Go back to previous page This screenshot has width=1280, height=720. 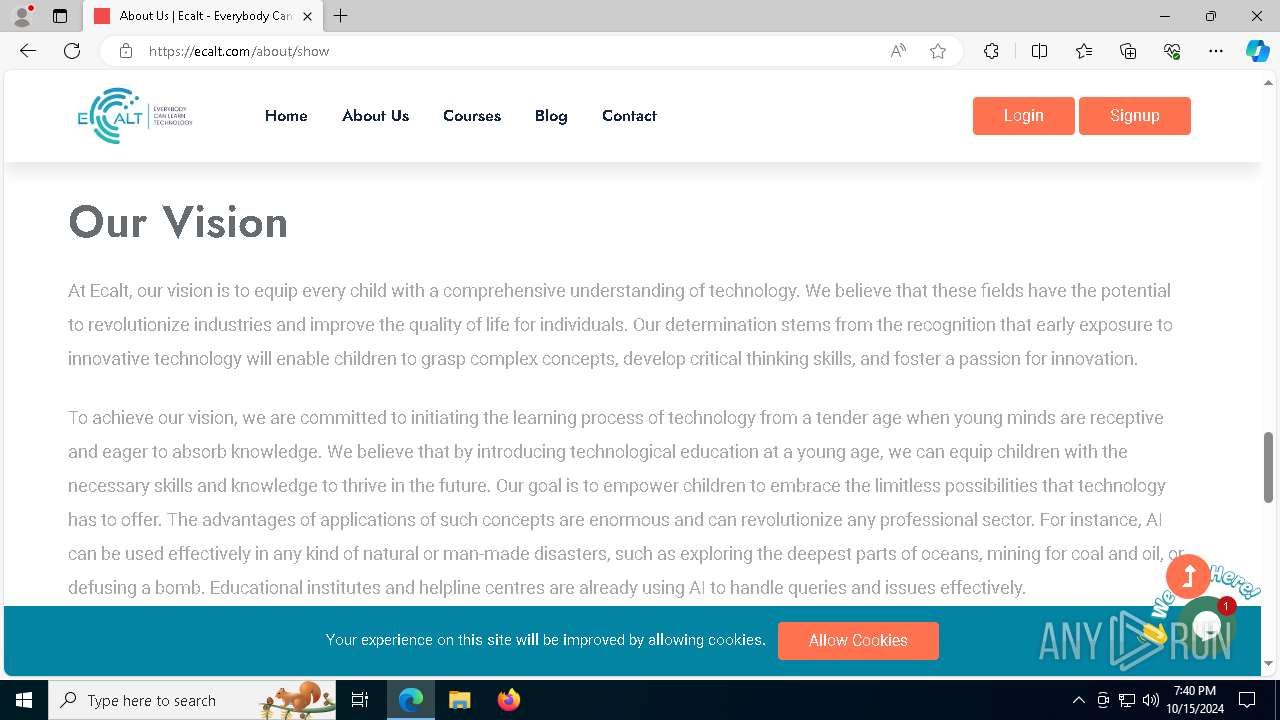tap(28, 51)
